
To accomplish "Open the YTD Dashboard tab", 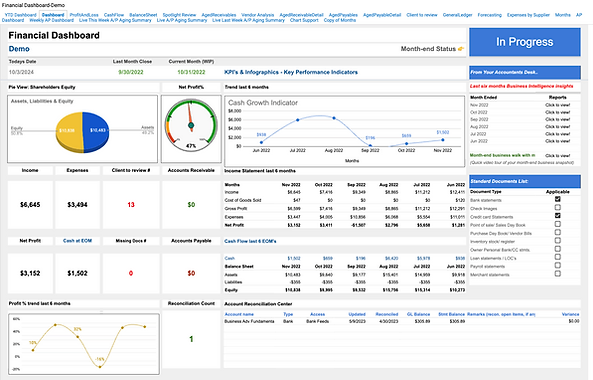I will [20, 15].
